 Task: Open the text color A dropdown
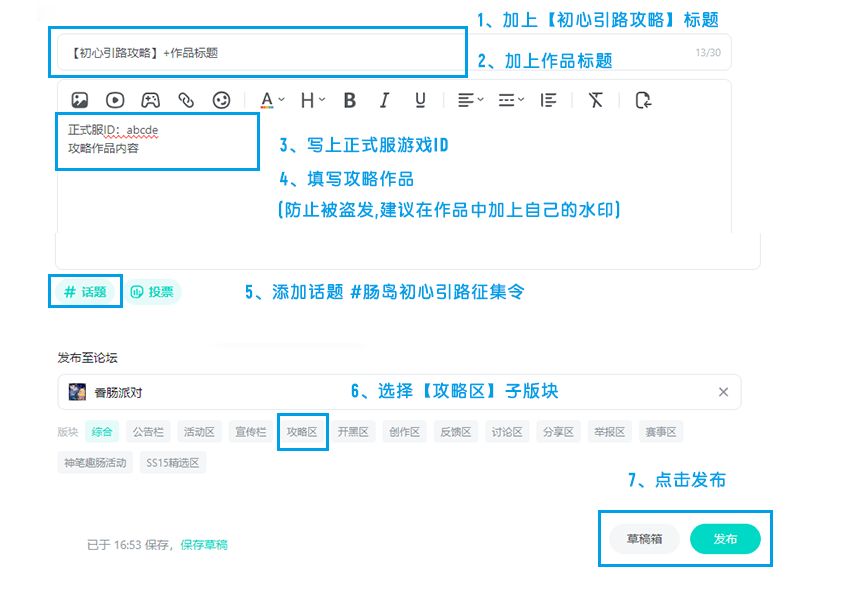coord(272,100)
